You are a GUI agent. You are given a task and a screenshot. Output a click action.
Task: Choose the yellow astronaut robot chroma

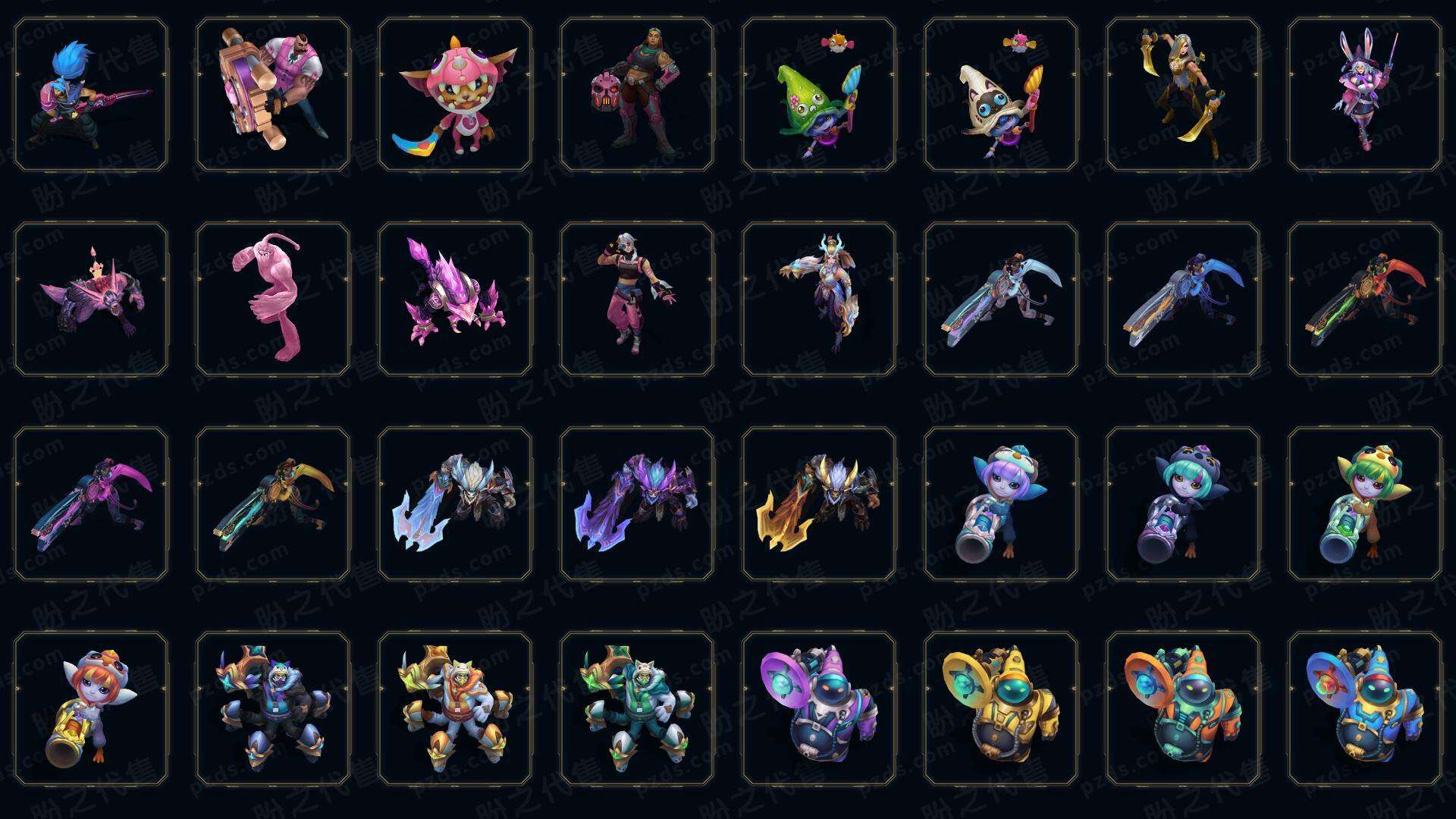click(x=1001, y=708)
